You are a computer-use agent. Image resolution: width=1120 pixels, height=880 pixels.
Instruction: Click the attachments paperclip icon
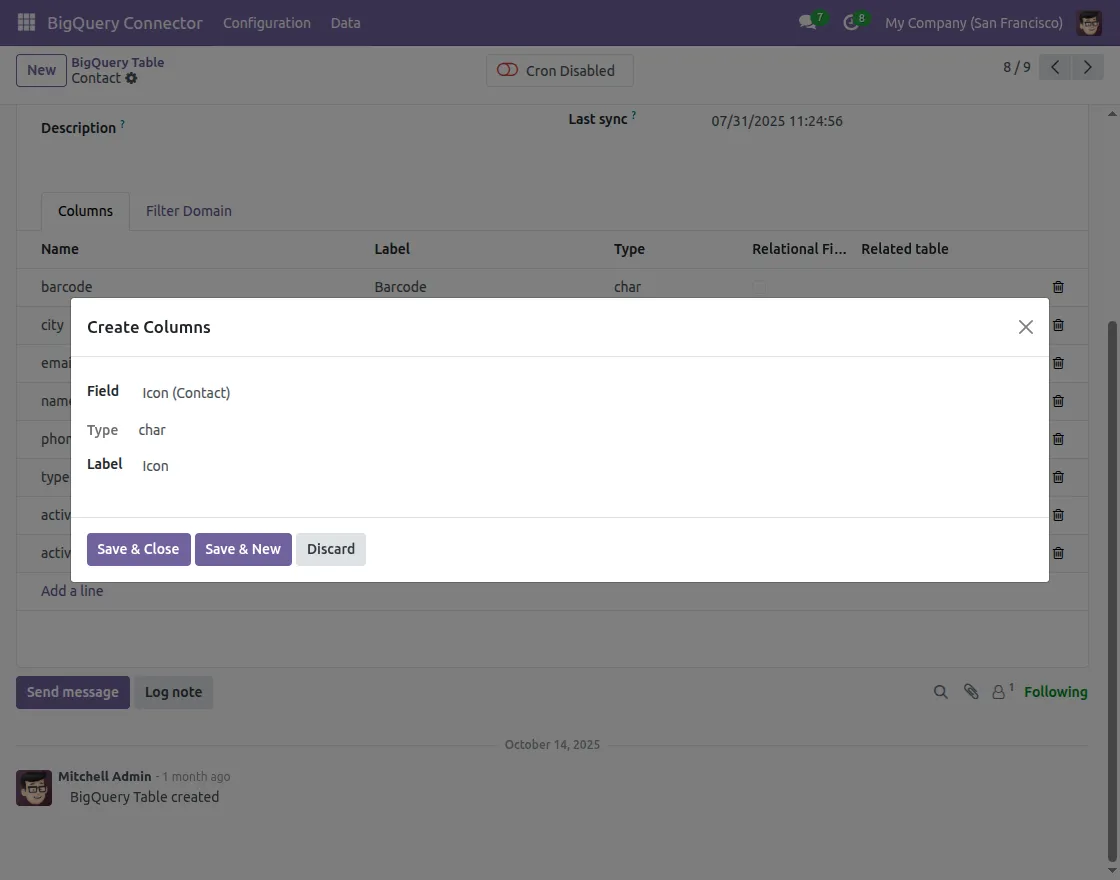click(970, 691)
